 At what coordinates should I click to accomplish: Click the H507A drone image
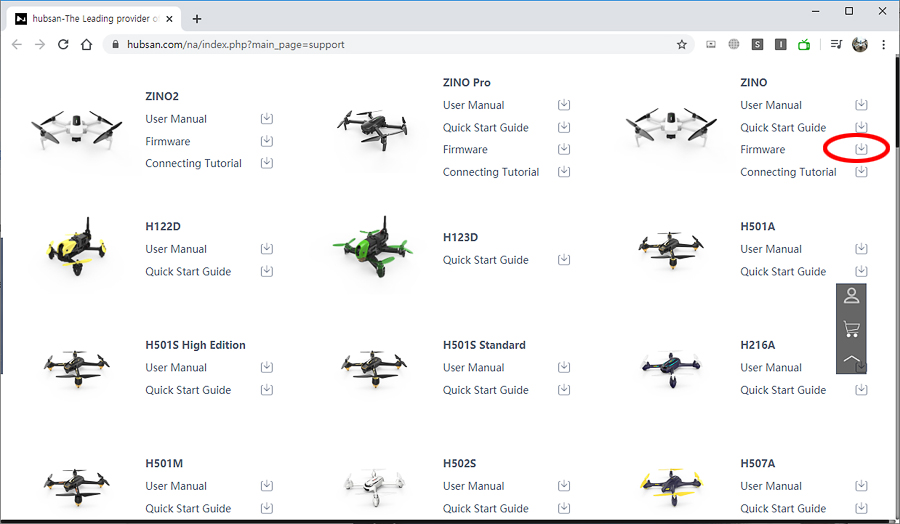pyautogui.click(x=671, y=487)
